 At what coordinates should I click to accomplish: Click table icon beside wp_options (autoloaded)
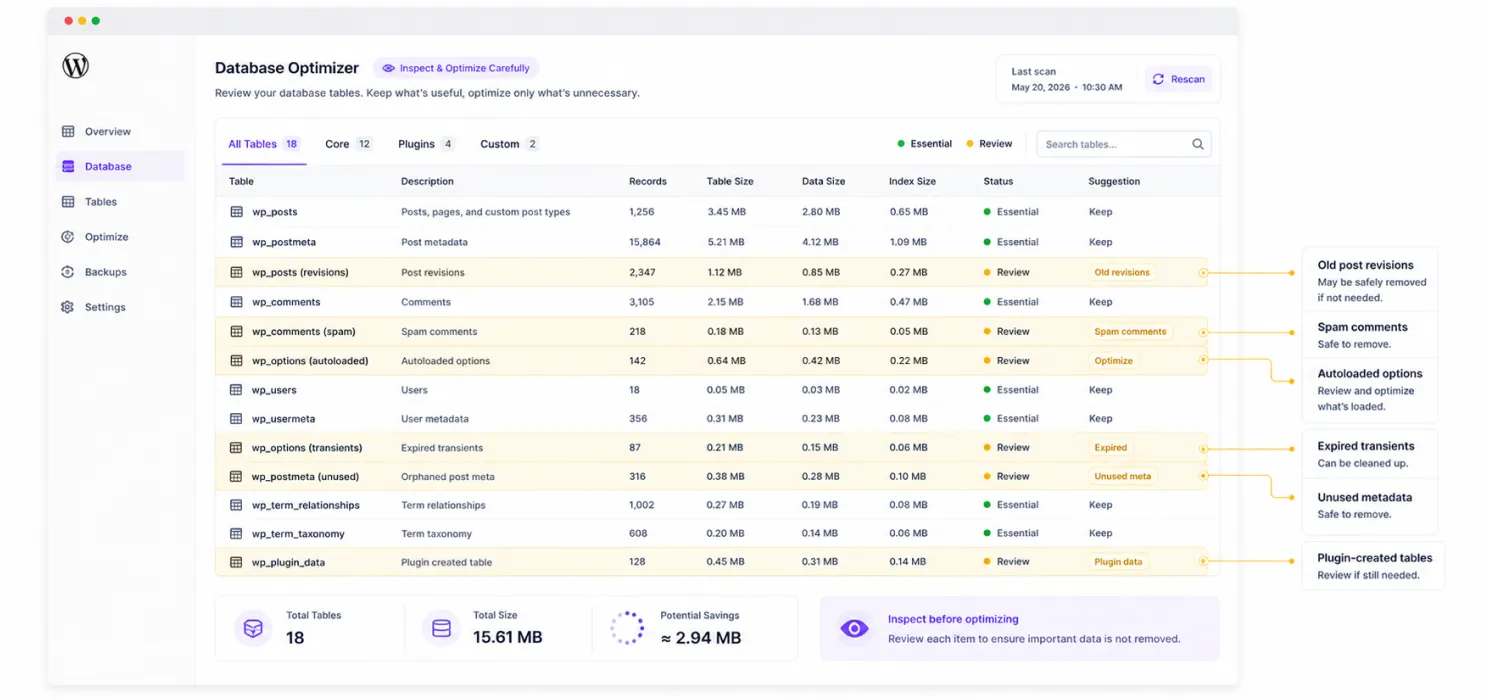237,360
